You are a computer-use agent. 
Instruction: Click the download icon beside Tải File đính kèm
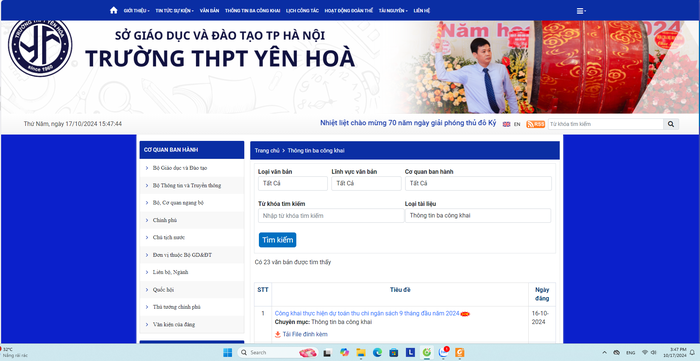click(x=278, y=334)
